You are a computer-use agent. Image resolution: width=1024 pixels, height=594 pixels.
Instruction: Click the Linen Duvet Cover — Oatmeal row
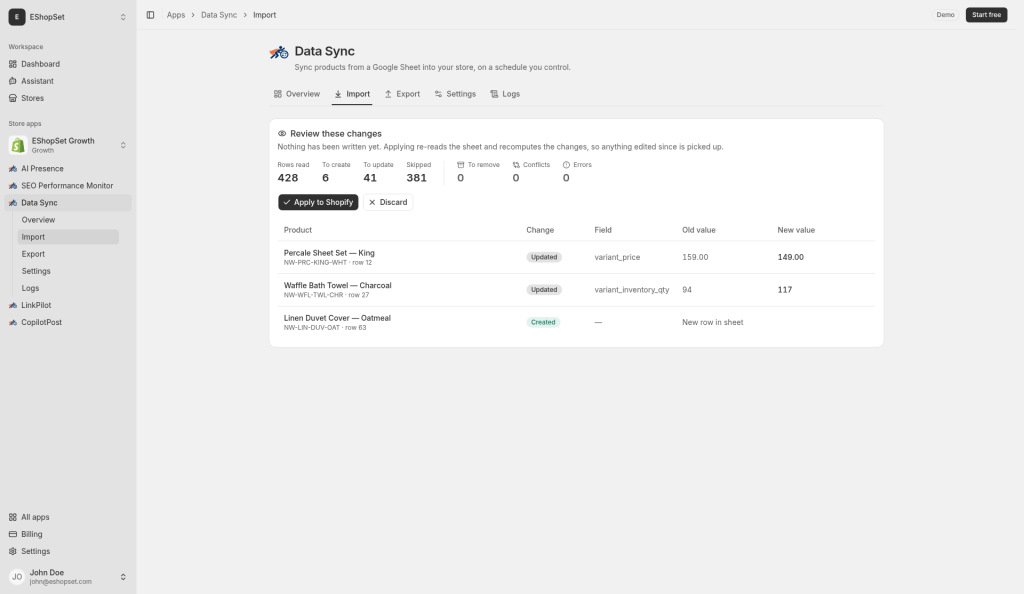(577, 322)
